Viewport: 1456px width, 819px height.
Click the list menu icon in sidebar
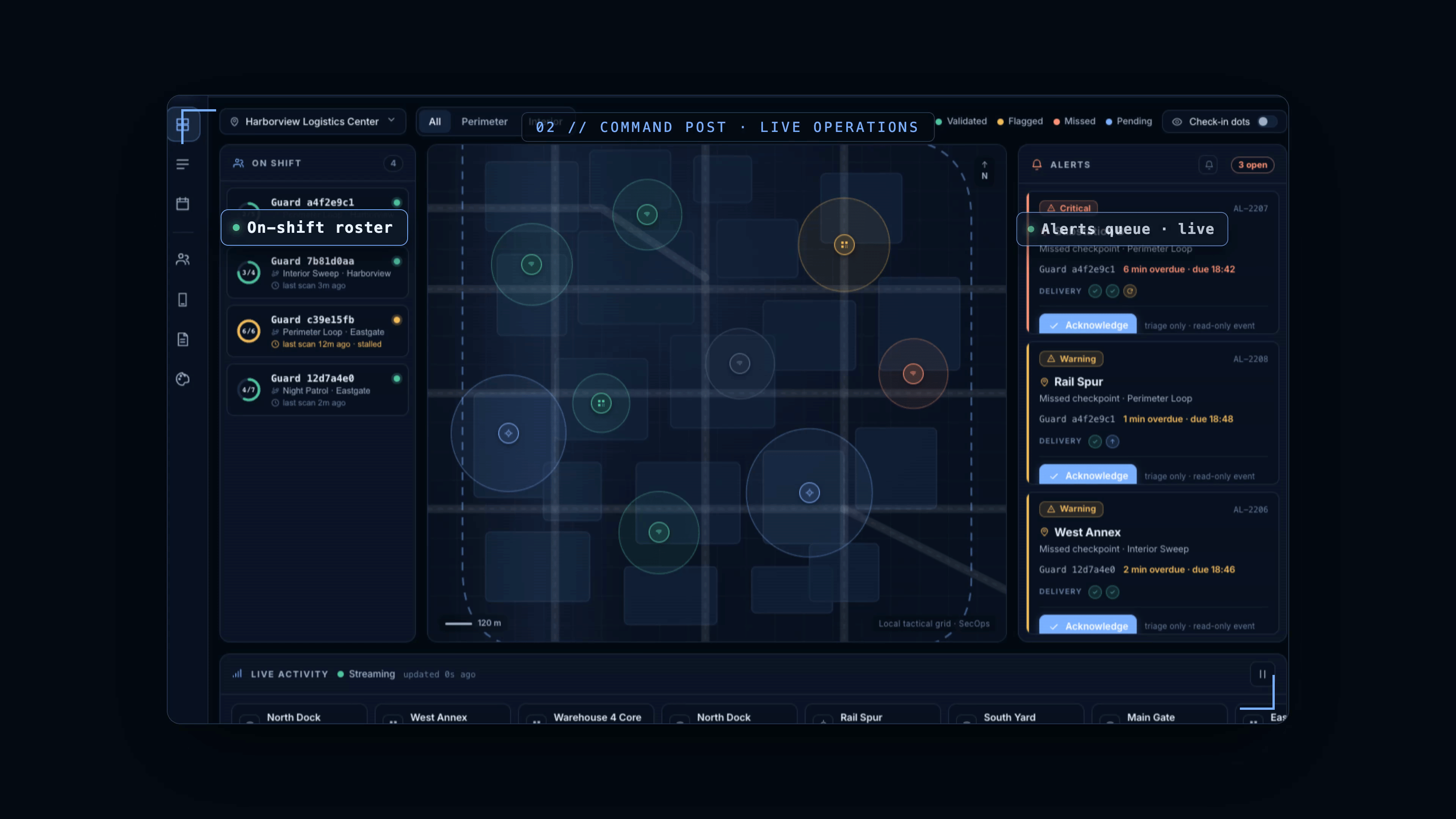pos(182,164)
